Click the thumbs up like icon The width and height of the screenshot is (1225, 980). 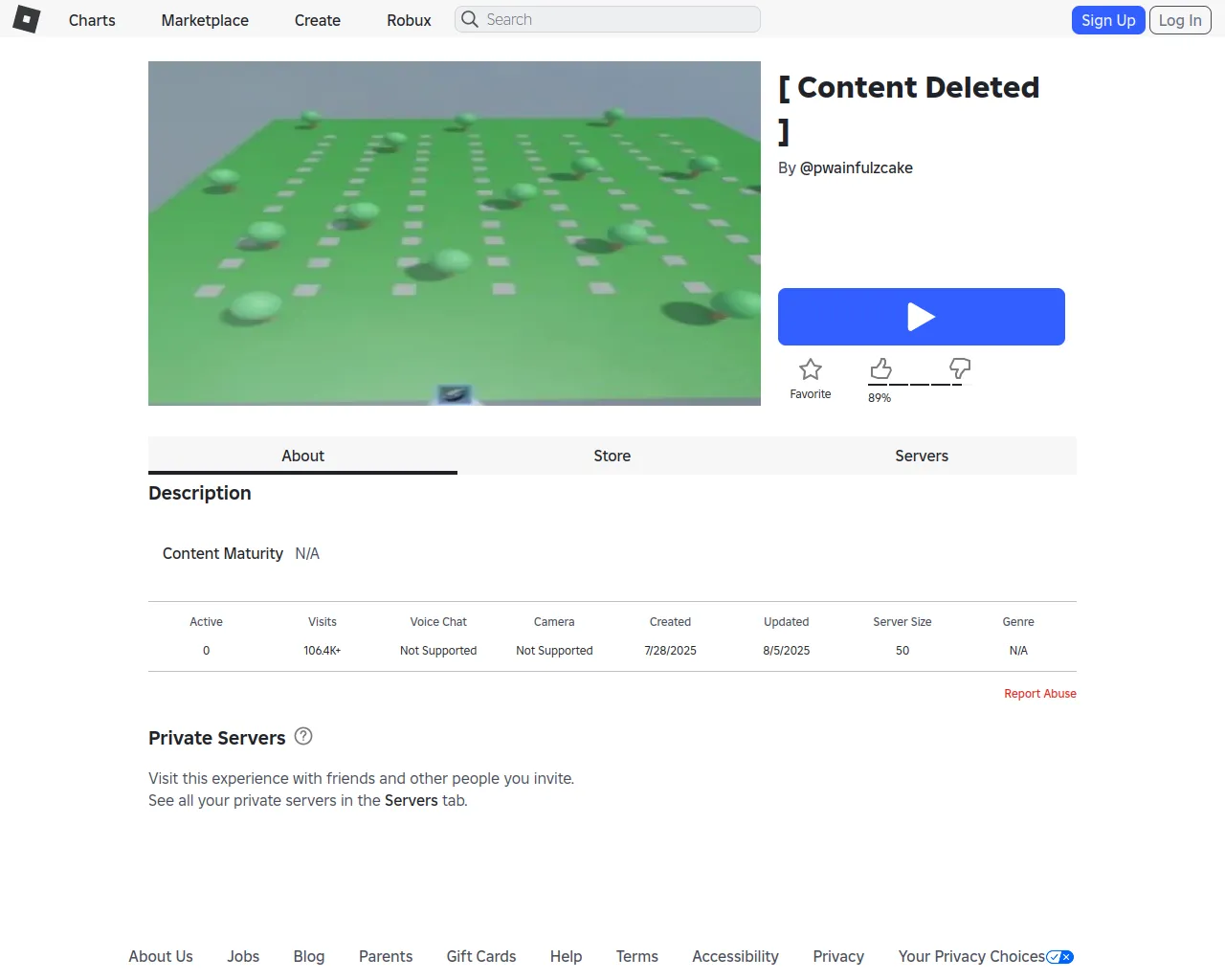coord(881,368)
